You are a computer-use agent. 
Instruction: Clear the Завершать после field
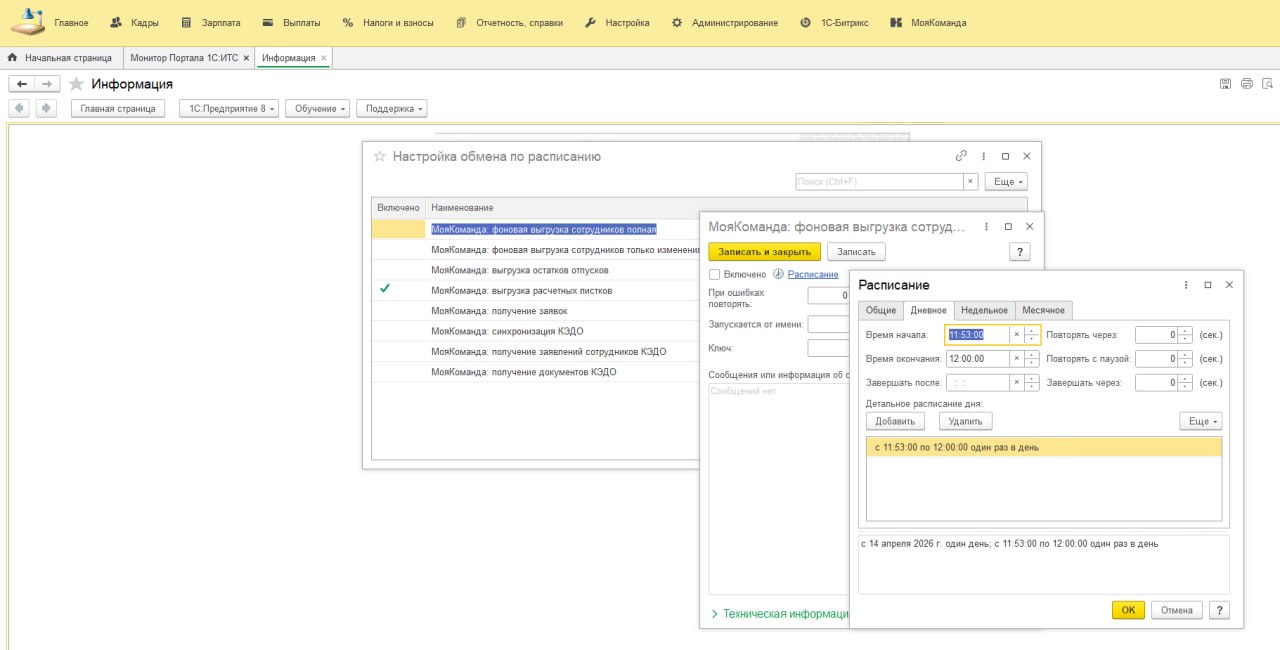click(1017, 382)
